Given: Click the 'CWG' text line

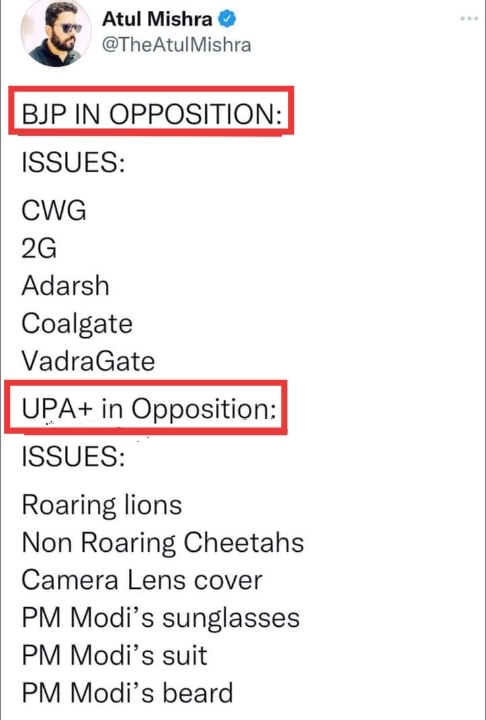Looking at the screenshot, I should (x=54, y=210).
